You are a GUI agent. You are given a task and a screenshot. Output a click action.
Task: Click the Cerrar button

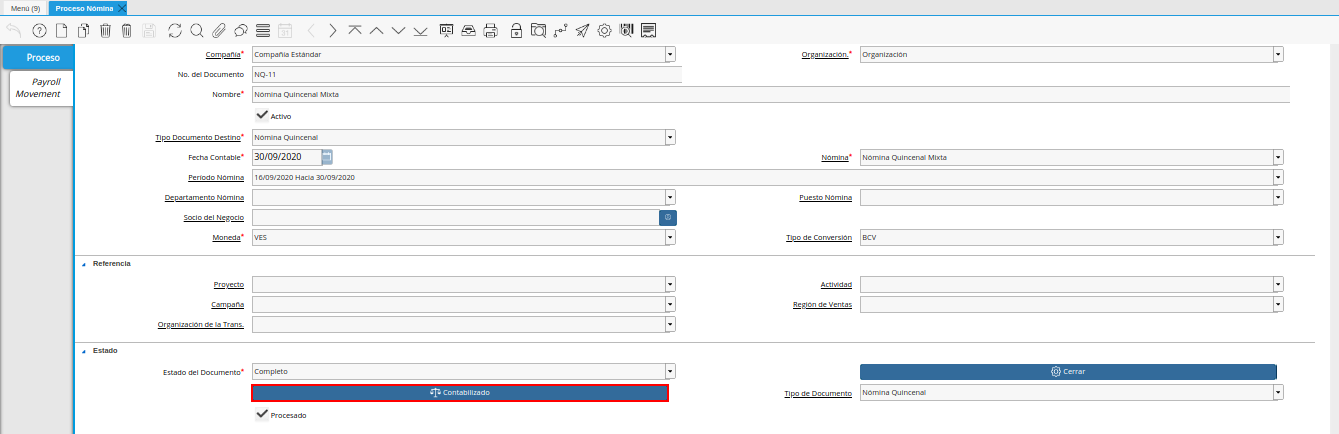point(1068,371)
